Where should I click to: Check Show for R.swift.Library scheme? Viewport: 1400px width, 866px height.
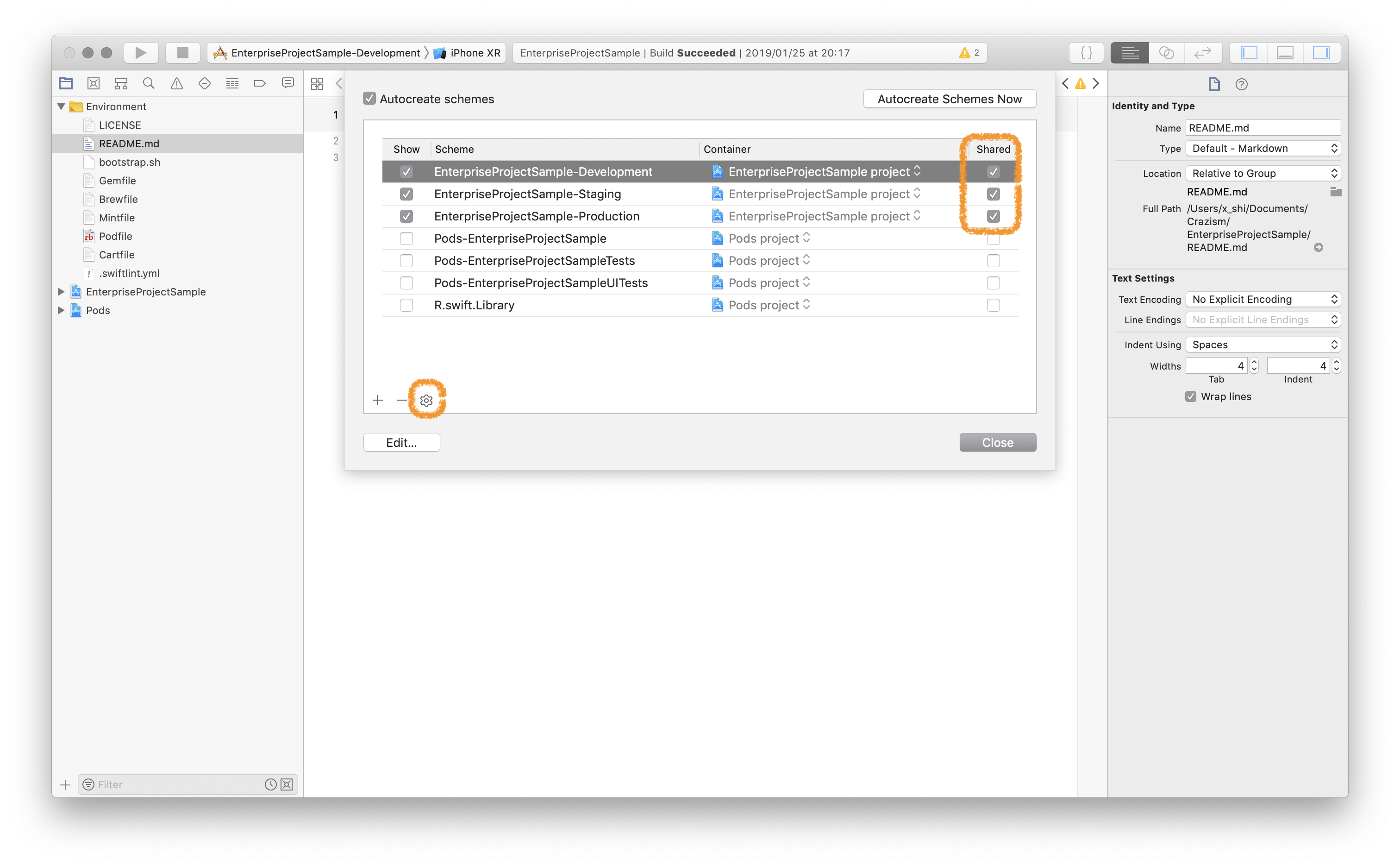tap(406, 305)
